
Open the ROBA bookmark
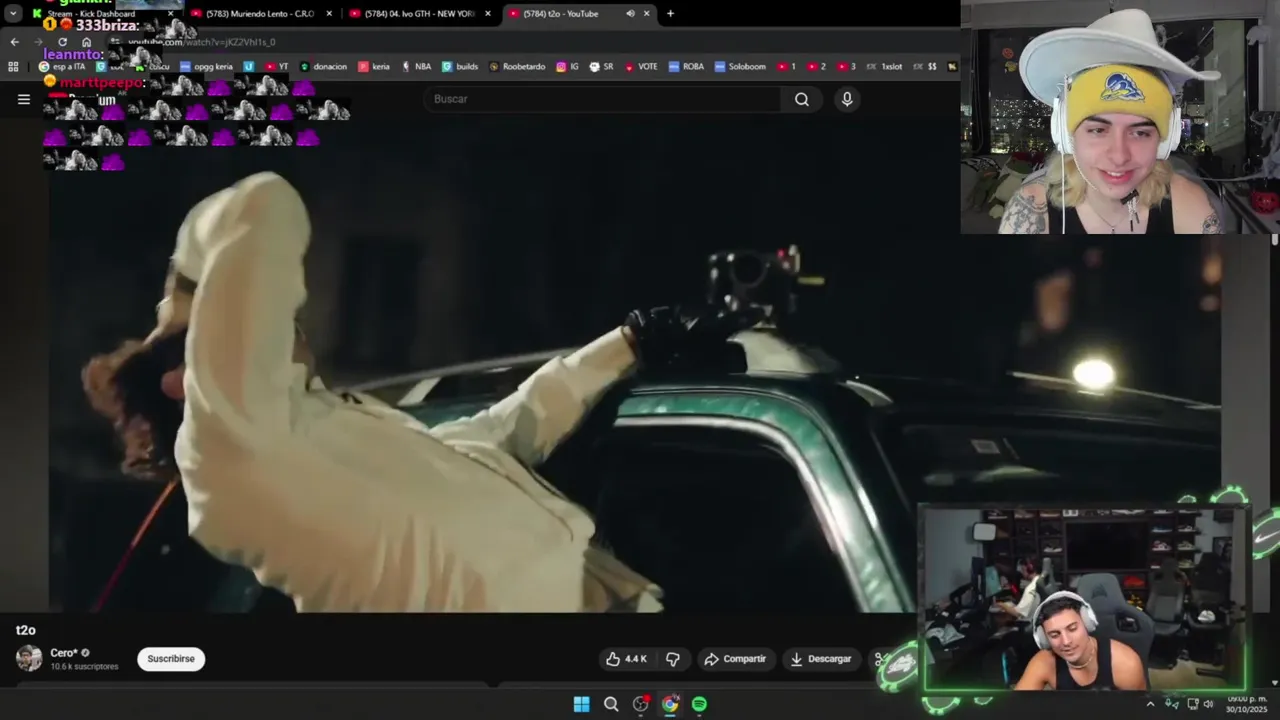(x=687, y=67)
